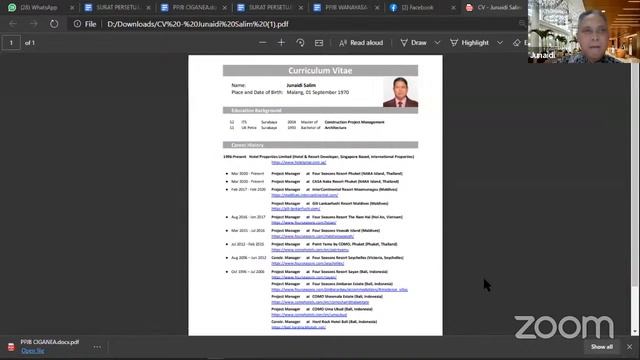640x360 pixels.
Task: Click the birth date text Malang, 01 September 1970
Action: click(x=318, y=92)
